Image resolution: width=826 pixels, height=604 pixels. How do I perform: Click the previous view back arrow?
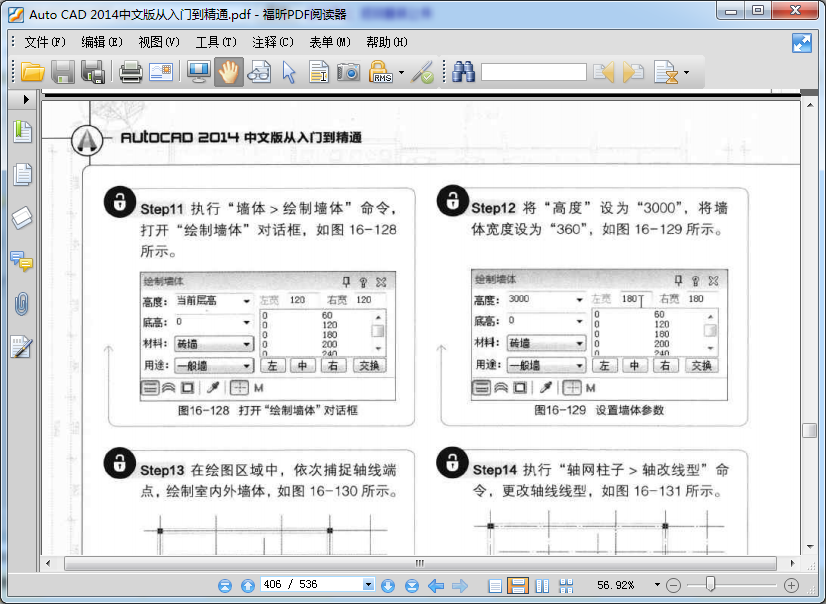[436, 585]
